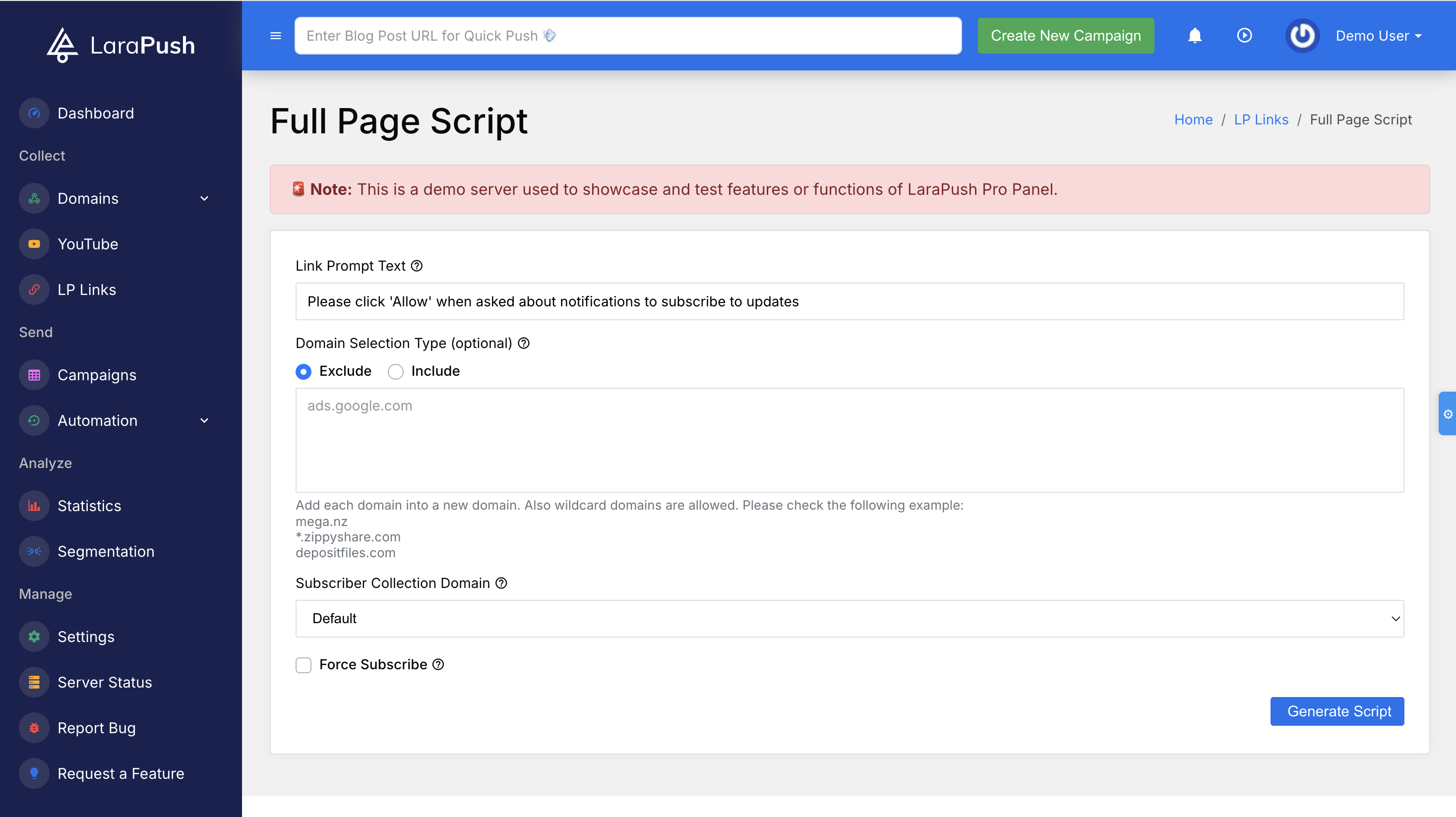
Task: Click the Demo User avatar icon
Action: click(1302, 36)
